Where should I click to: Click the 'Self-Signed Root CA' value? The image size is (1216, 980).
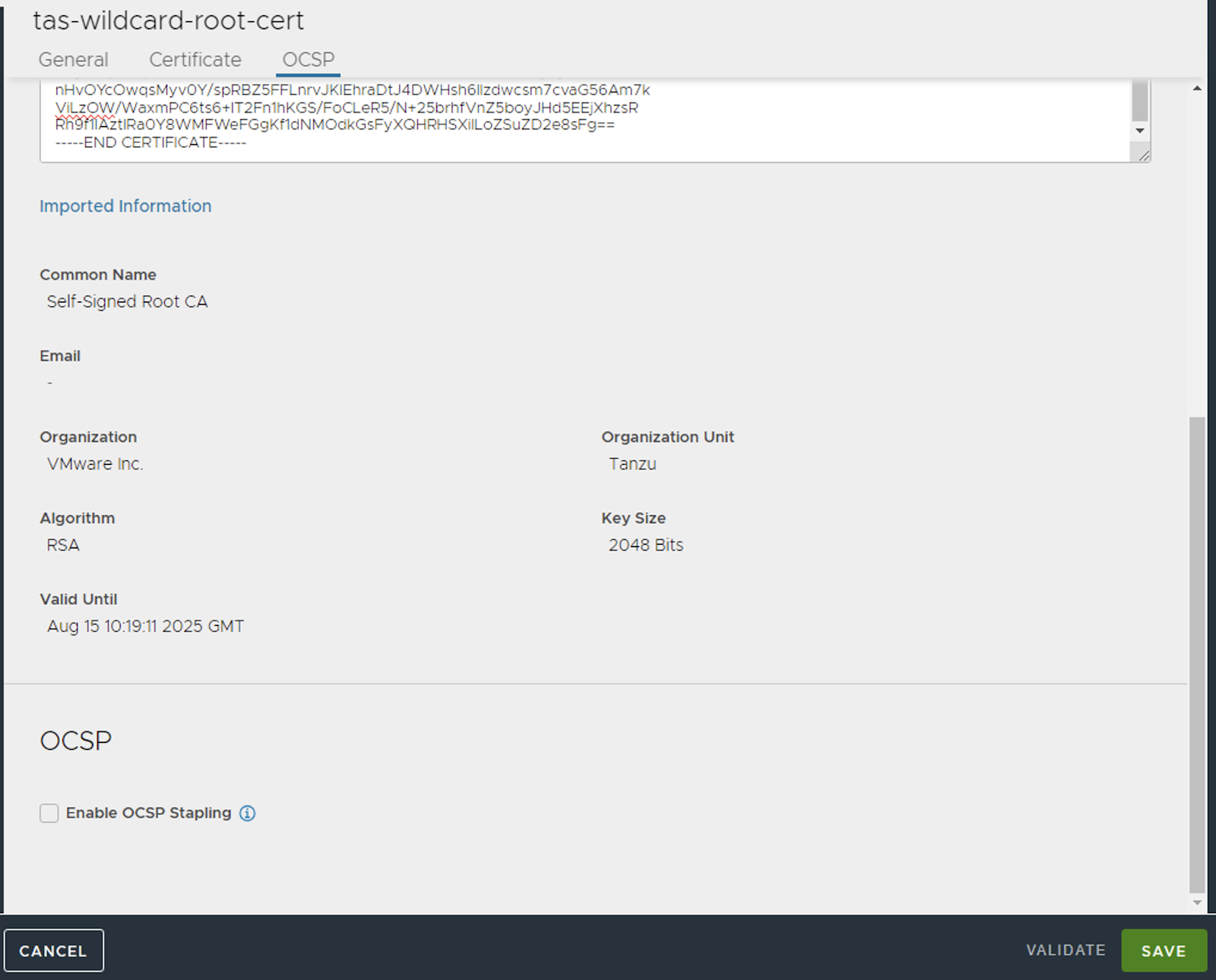[127, 302]
